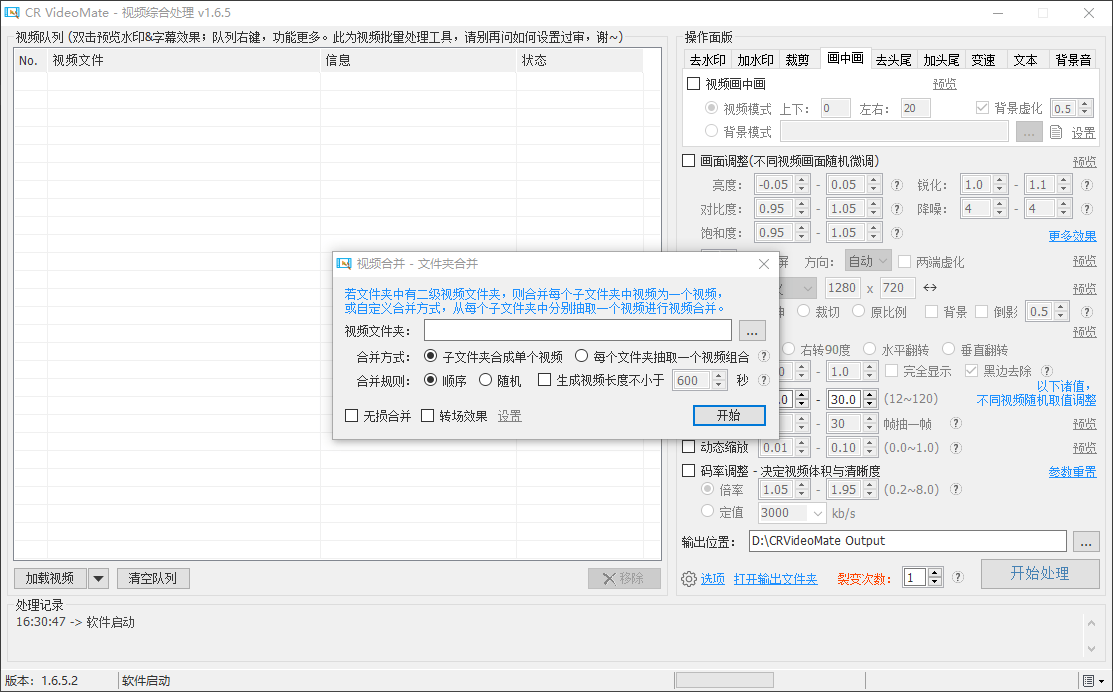Select the 随机 merge rule radio button

[x=486, y=380]
